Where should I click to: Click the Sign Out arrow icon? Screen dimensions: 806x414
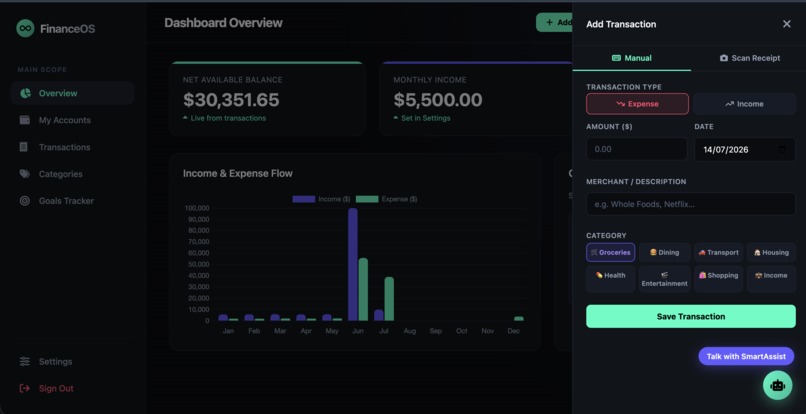point(24,388)
